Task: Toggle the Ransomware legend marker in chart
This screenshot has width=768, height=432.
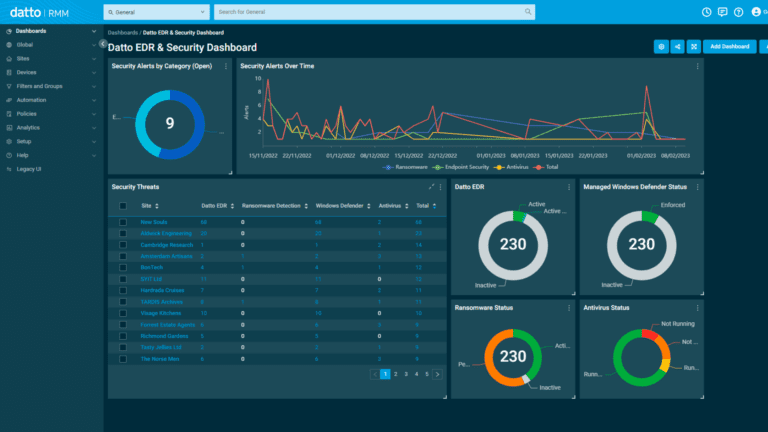Action: click(388, 168)
